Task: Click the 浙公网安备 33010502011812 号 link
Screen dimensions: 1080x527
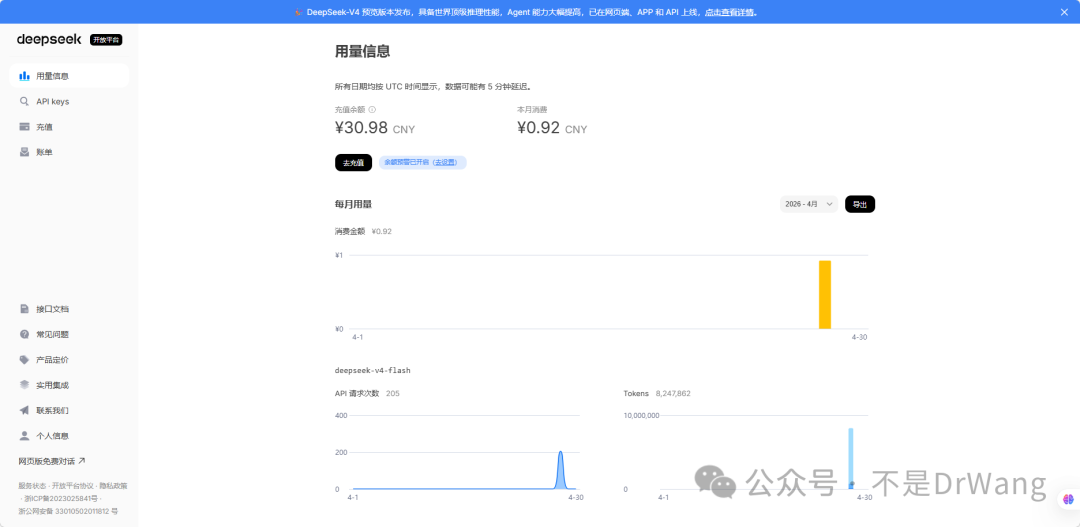Action: click(68, 511)
